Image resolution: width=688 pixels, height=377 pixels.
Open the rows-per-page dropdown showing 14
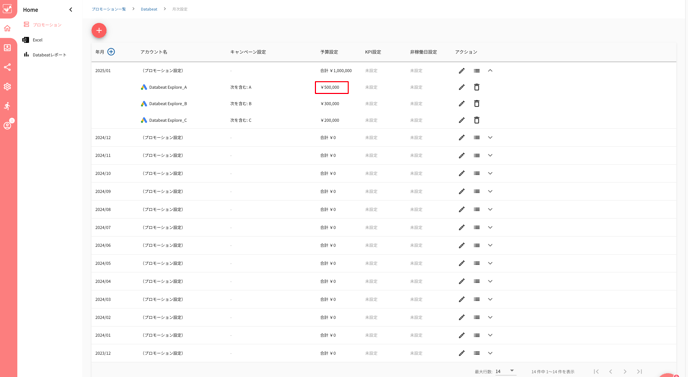(505, 371)
